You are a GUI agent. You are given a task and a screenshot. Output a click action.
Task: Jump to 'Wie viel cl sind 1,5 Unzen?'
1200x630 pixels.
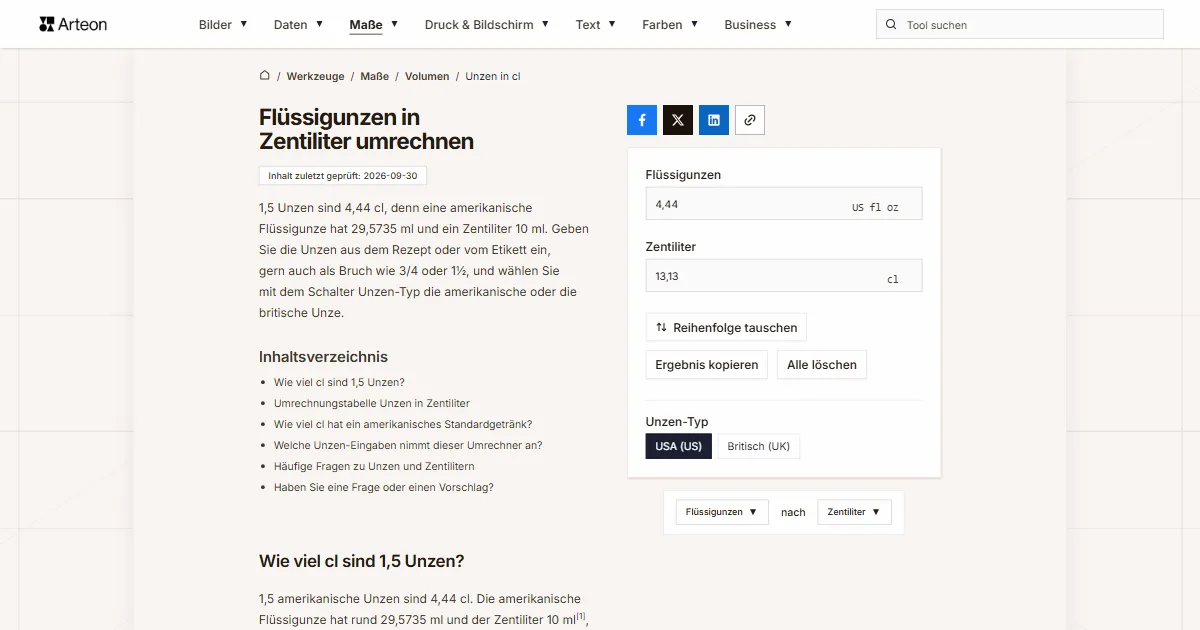point(339,382)
